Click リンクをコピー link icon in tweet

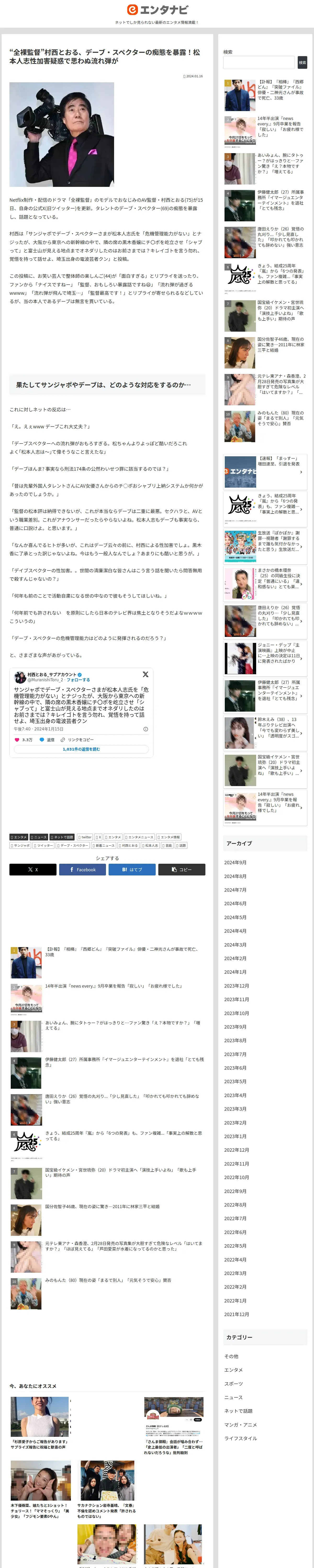tap(63, 740)
